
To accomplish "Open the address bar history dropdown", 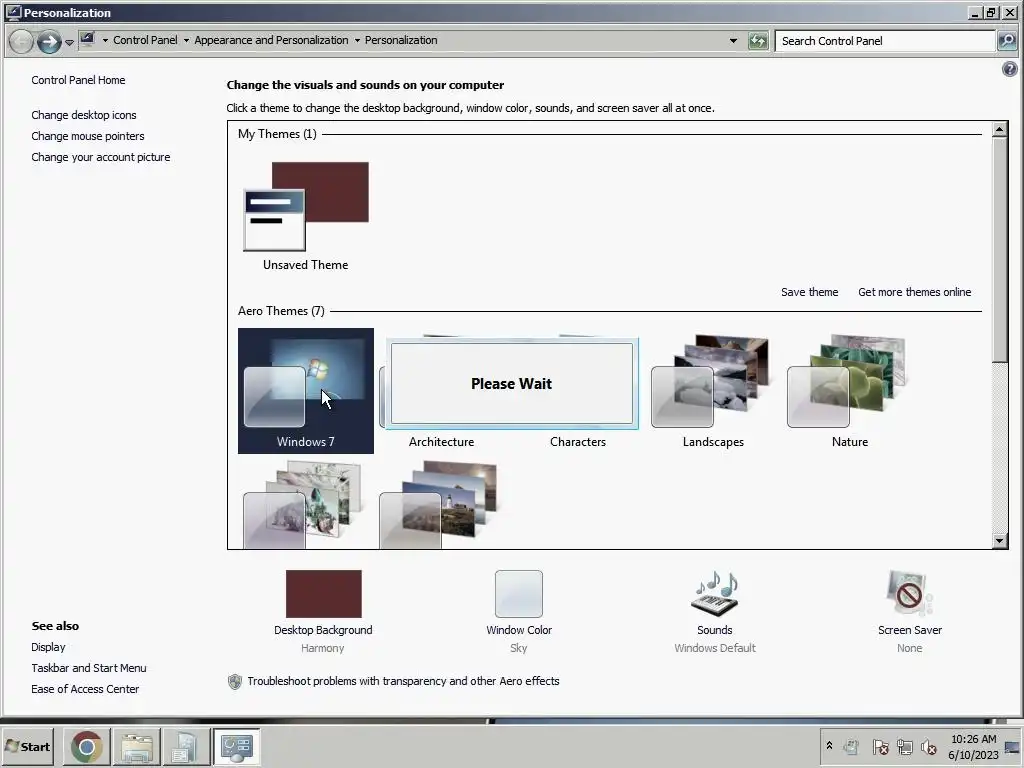I will (733, 40).
